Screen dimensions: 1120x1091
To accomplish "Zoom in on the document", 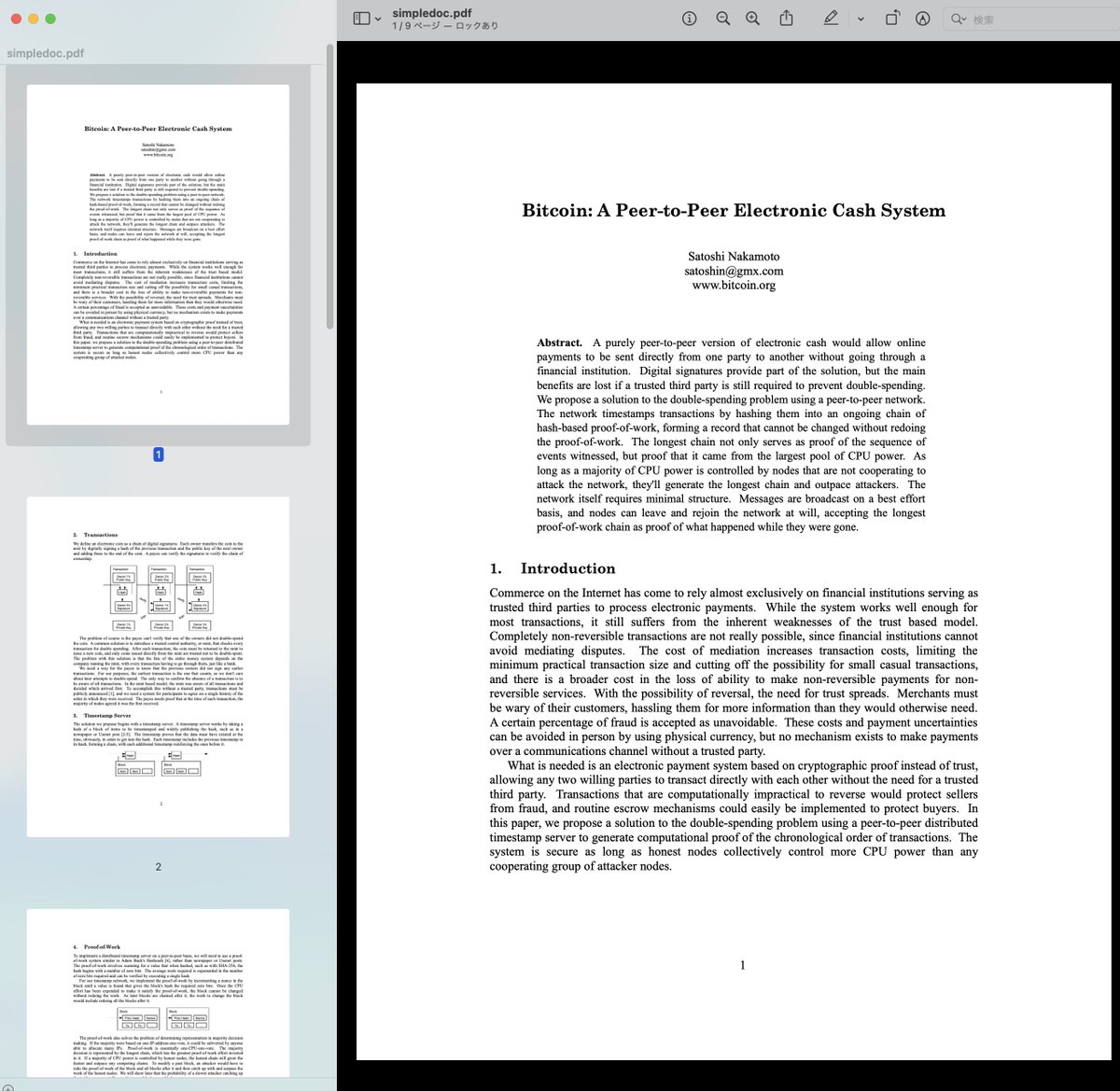I will [753, 19].
